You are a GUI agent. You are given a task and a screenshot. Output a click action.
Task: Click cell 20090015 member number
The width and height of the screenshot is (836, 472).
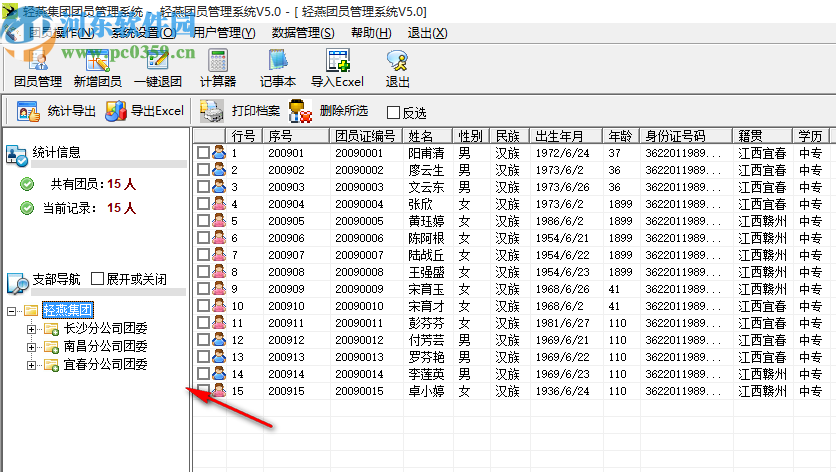click(x=359, y=391)
